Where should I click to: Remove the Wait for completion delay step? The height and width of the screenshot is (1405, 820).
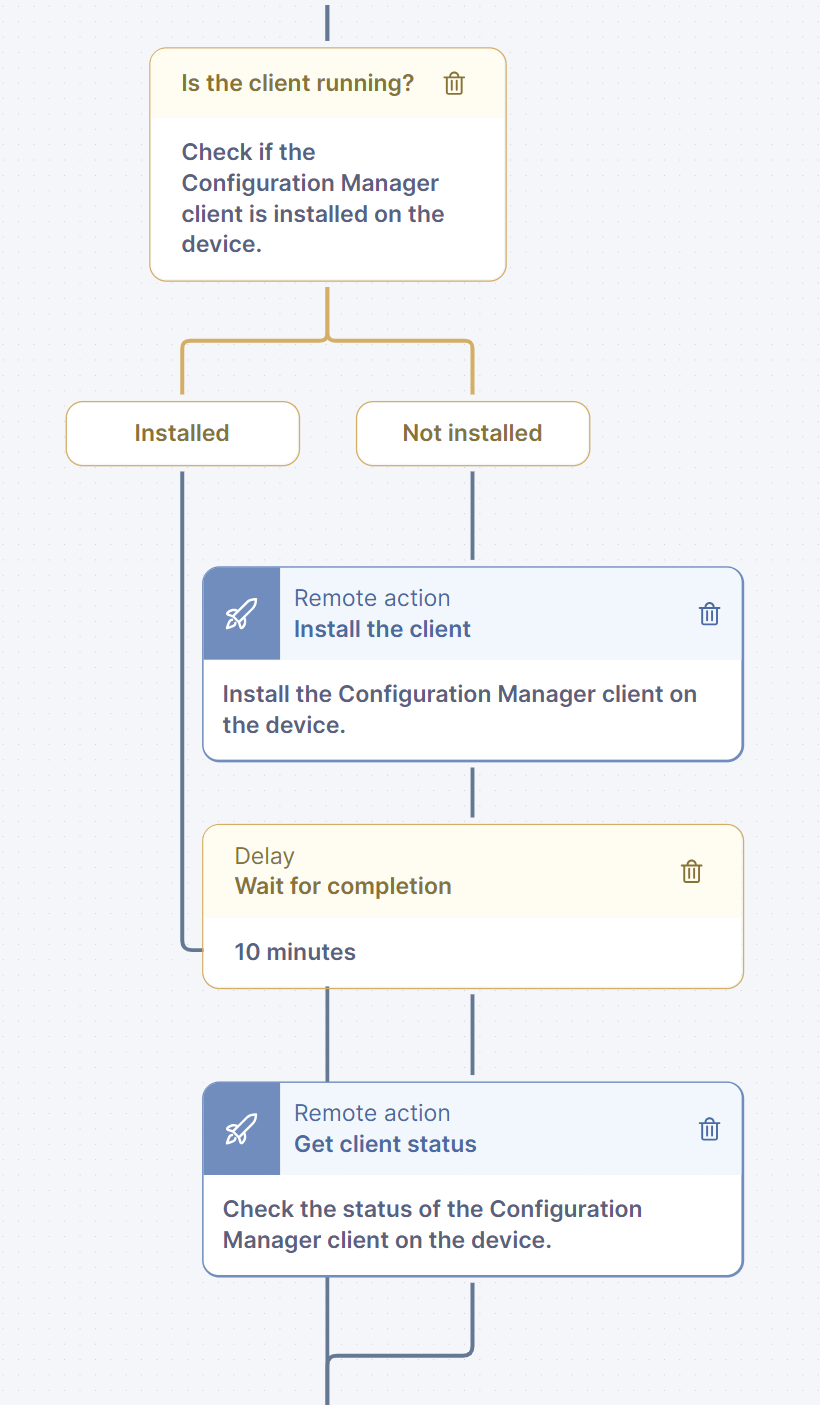[691, 871]
